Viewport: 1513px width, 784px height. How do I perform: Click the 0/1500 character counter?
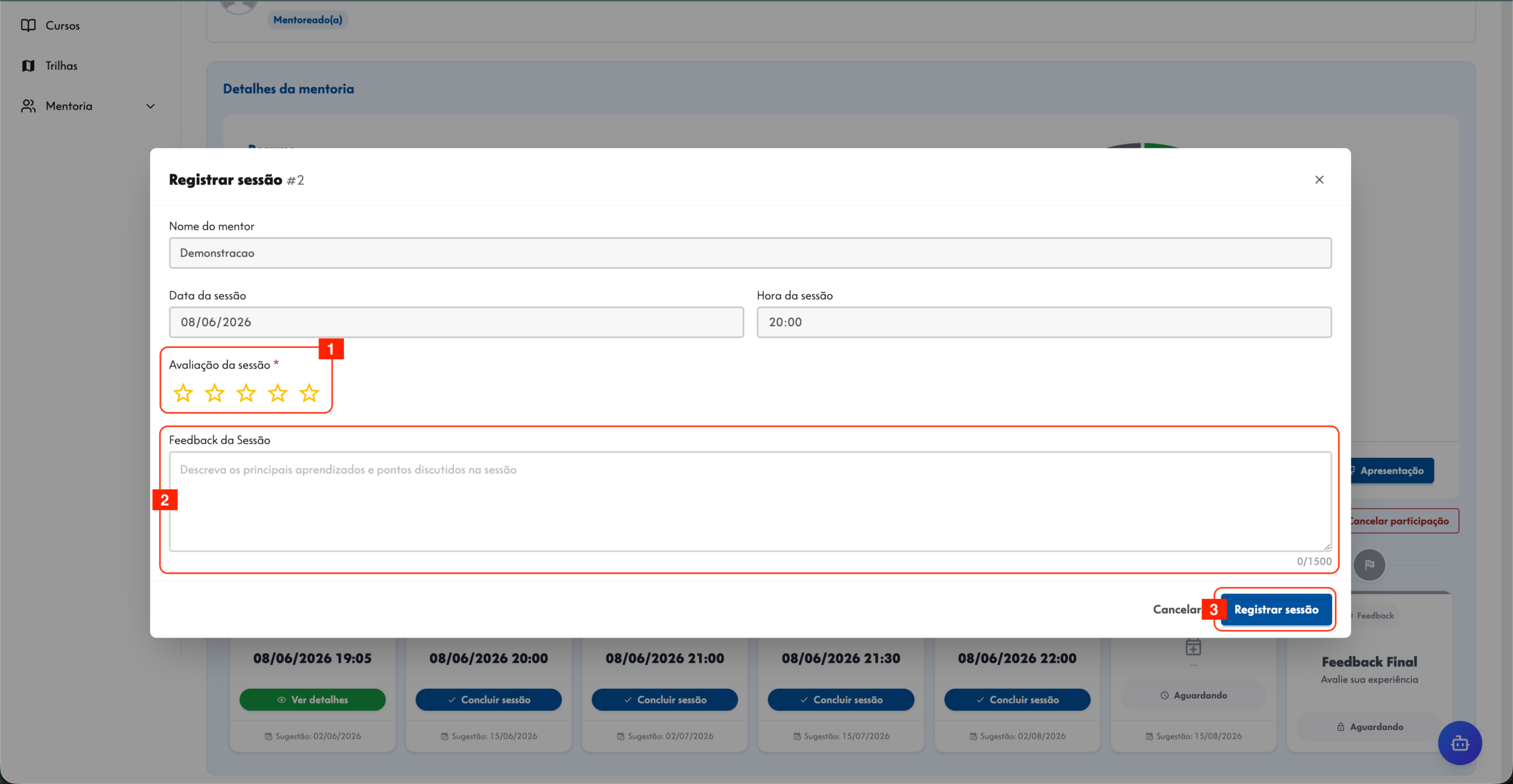(1314, 561)
